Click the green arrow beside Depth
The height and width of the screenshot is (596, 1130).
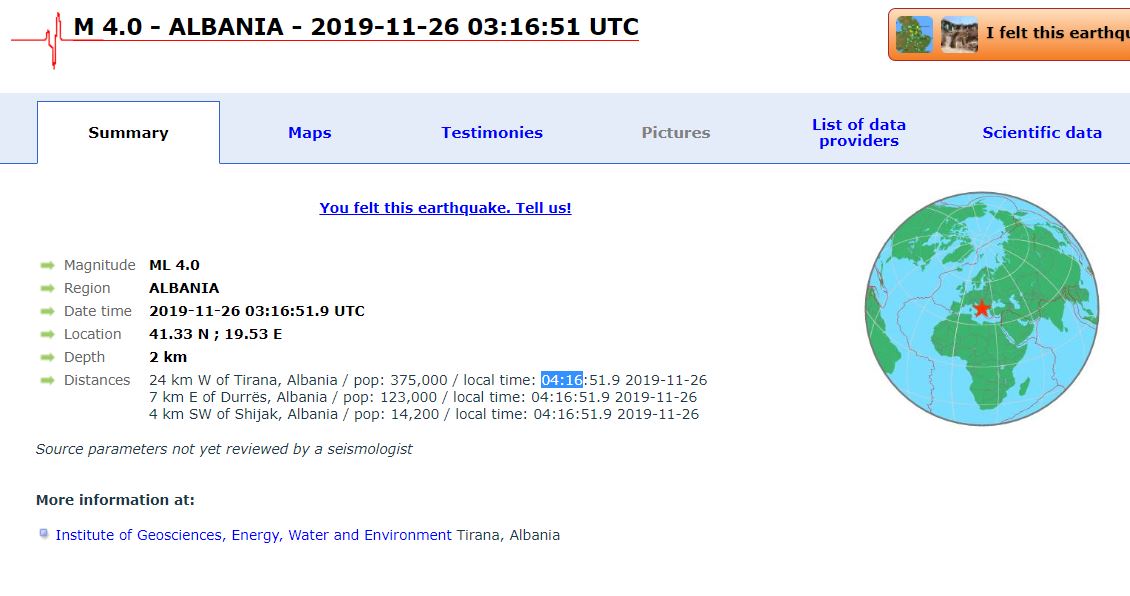click(48, 357)
